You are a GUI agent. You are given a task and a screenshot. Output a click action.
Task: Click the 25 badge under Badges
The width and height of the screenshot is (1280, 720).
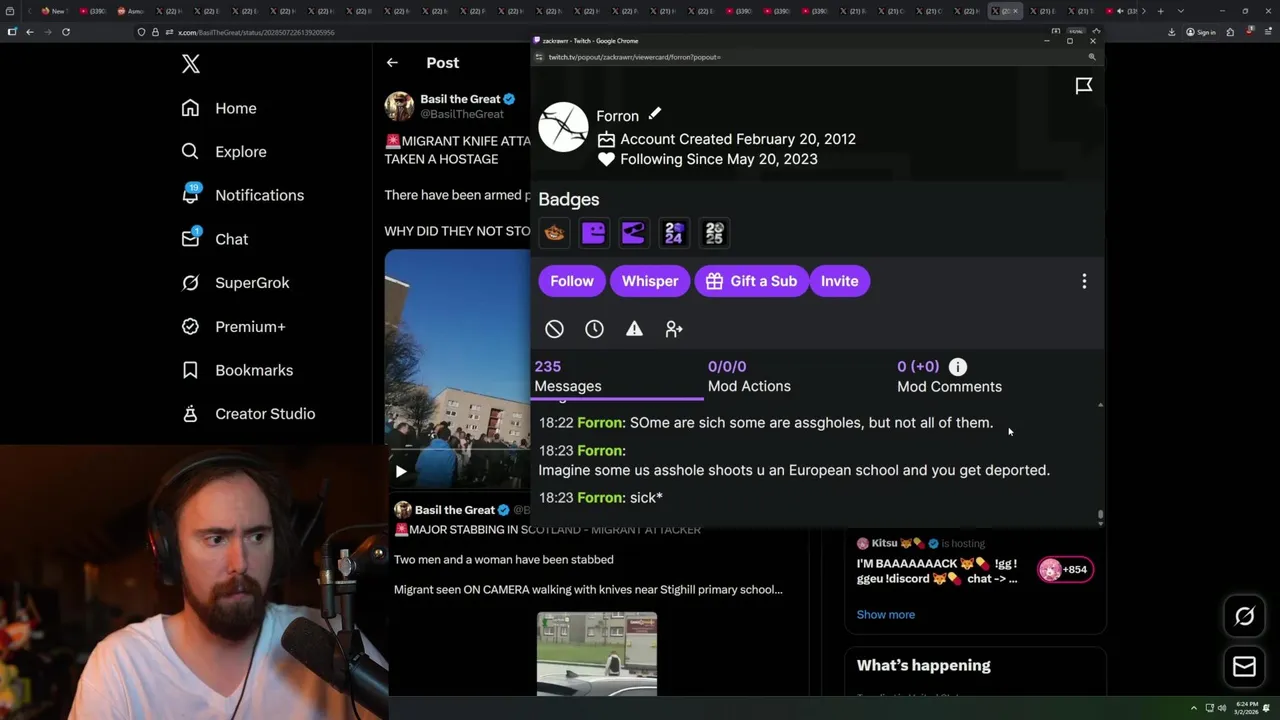point(714,233)
